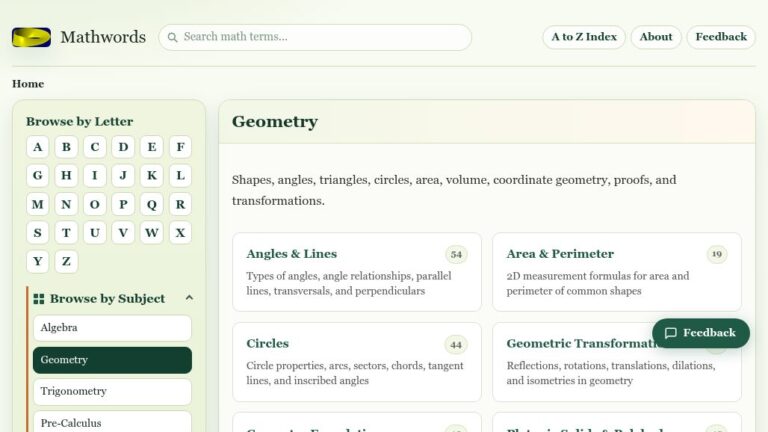Browse terms starting with letter Z
This screenshot has width=768, height=432.
pyautogui.click(x=66, y=262)
